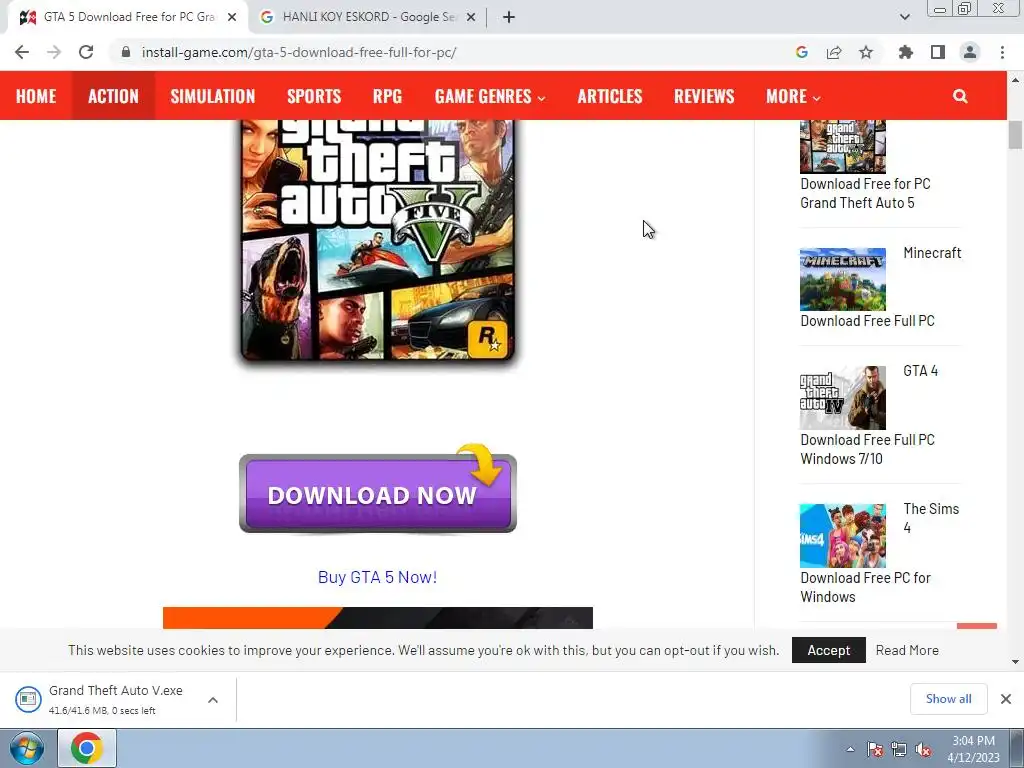
Task: Open the REVIEWS page
Action: tap(704, 96)
